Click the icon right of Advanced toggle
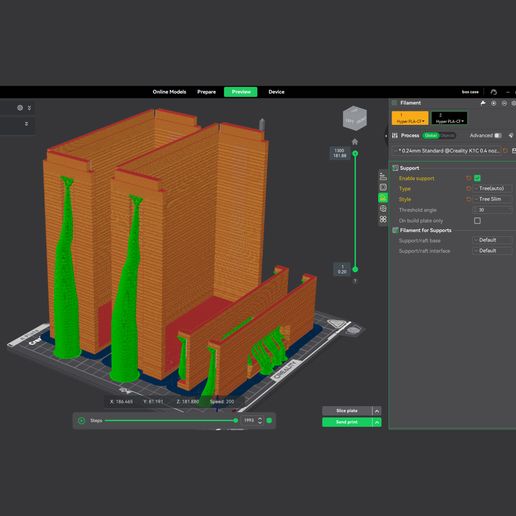This screenshot has width=516, height=516. pos(511,136)
